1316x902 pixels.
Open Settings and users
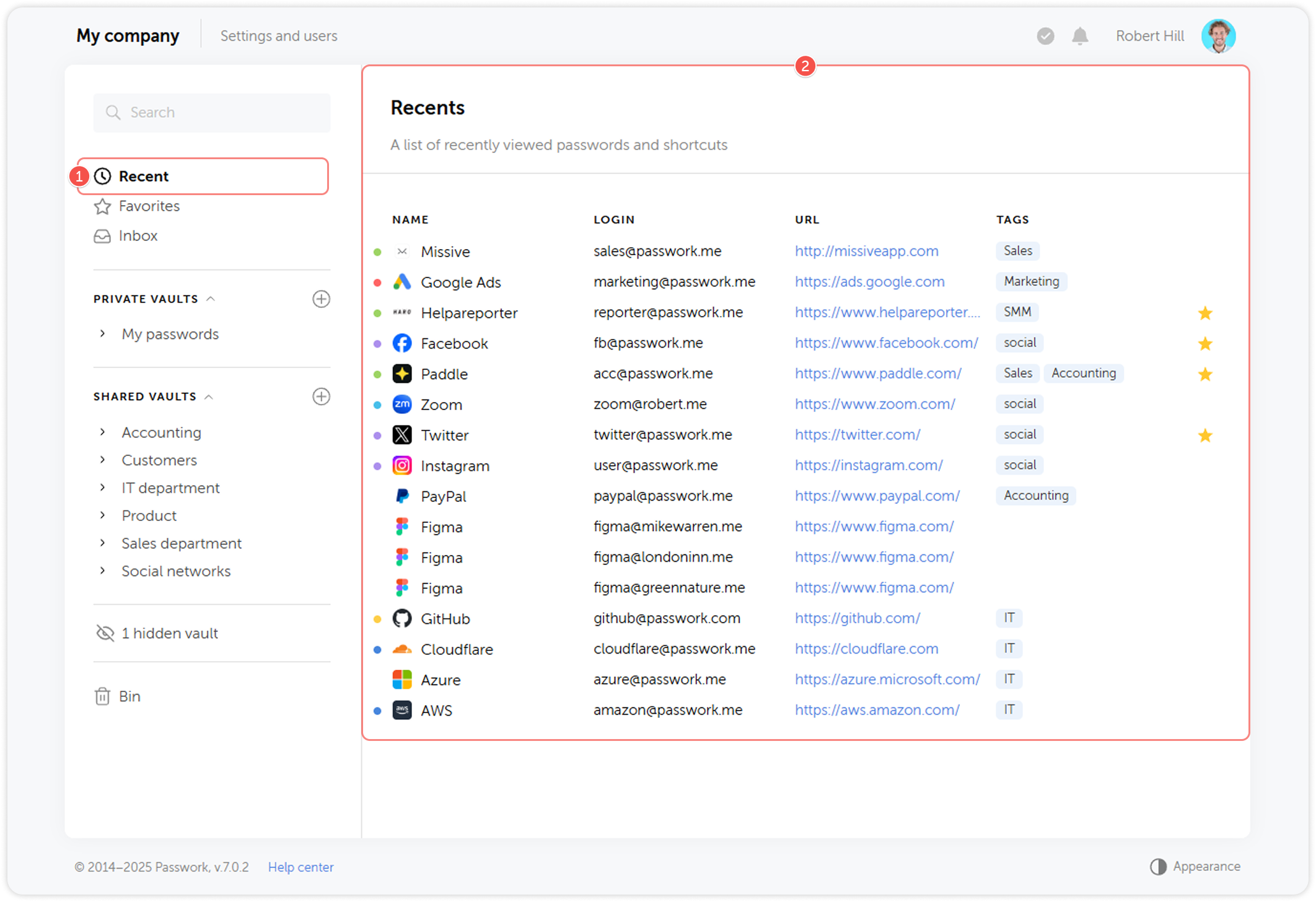coord(278,35)
